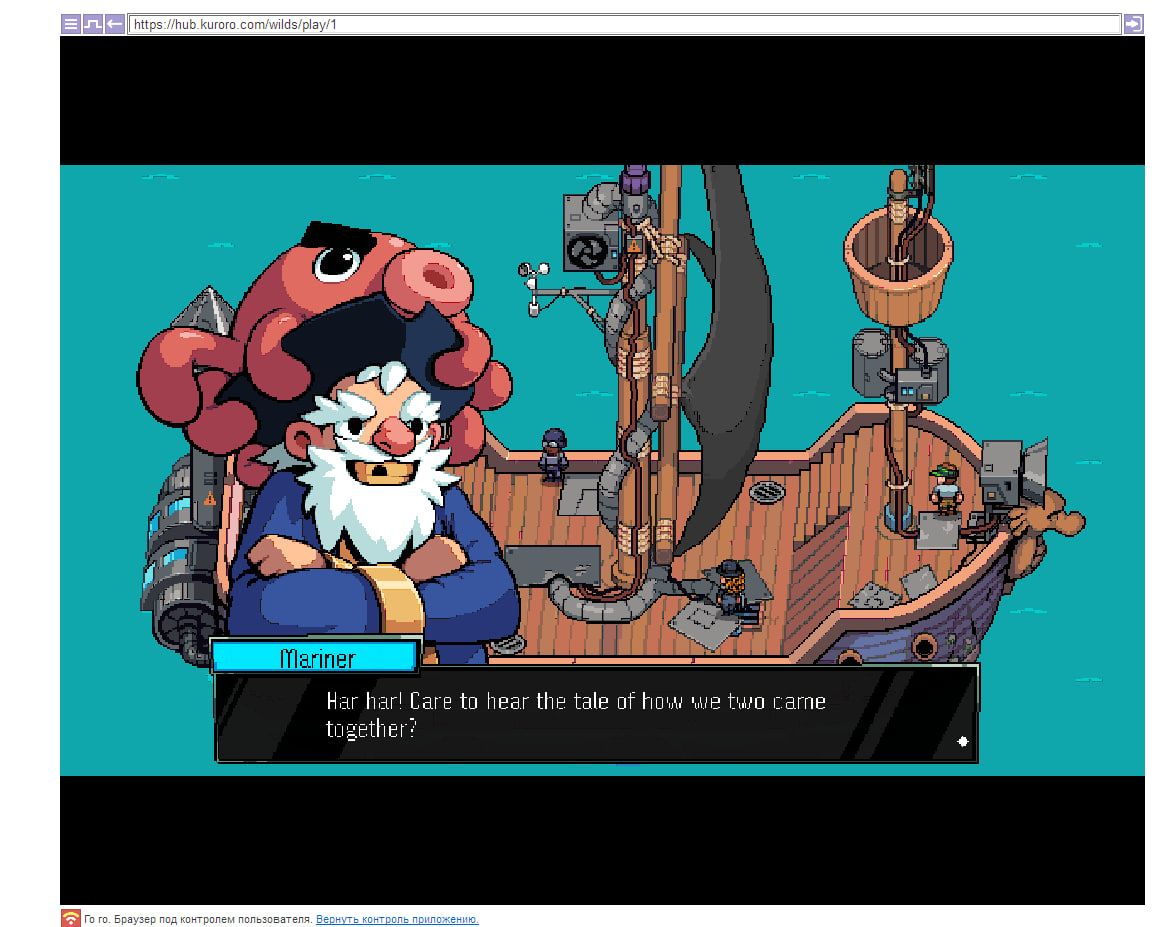Open the hamburger menu in browser toolbar
Image resolution: width=1156 pixels, height=927 pixels.
(70, 24)
